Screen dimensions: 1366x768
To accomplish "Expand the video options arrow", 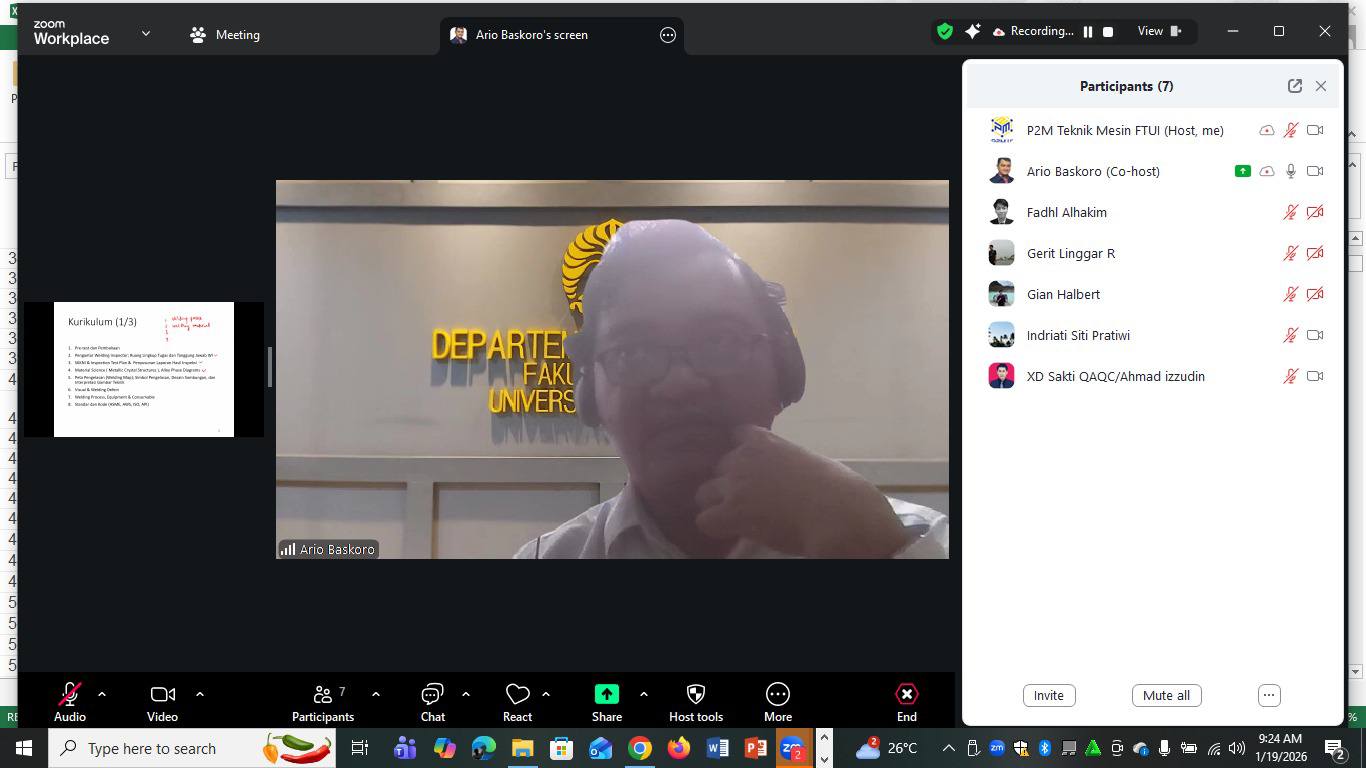I will 200,693.
